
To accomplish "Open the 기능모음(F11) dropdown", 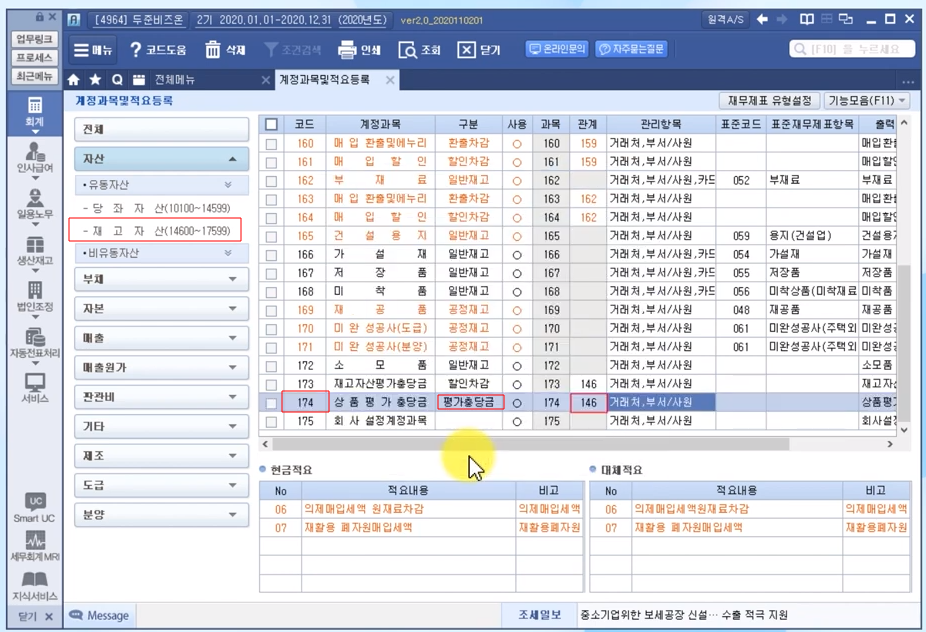I will [x=866, y=101].
